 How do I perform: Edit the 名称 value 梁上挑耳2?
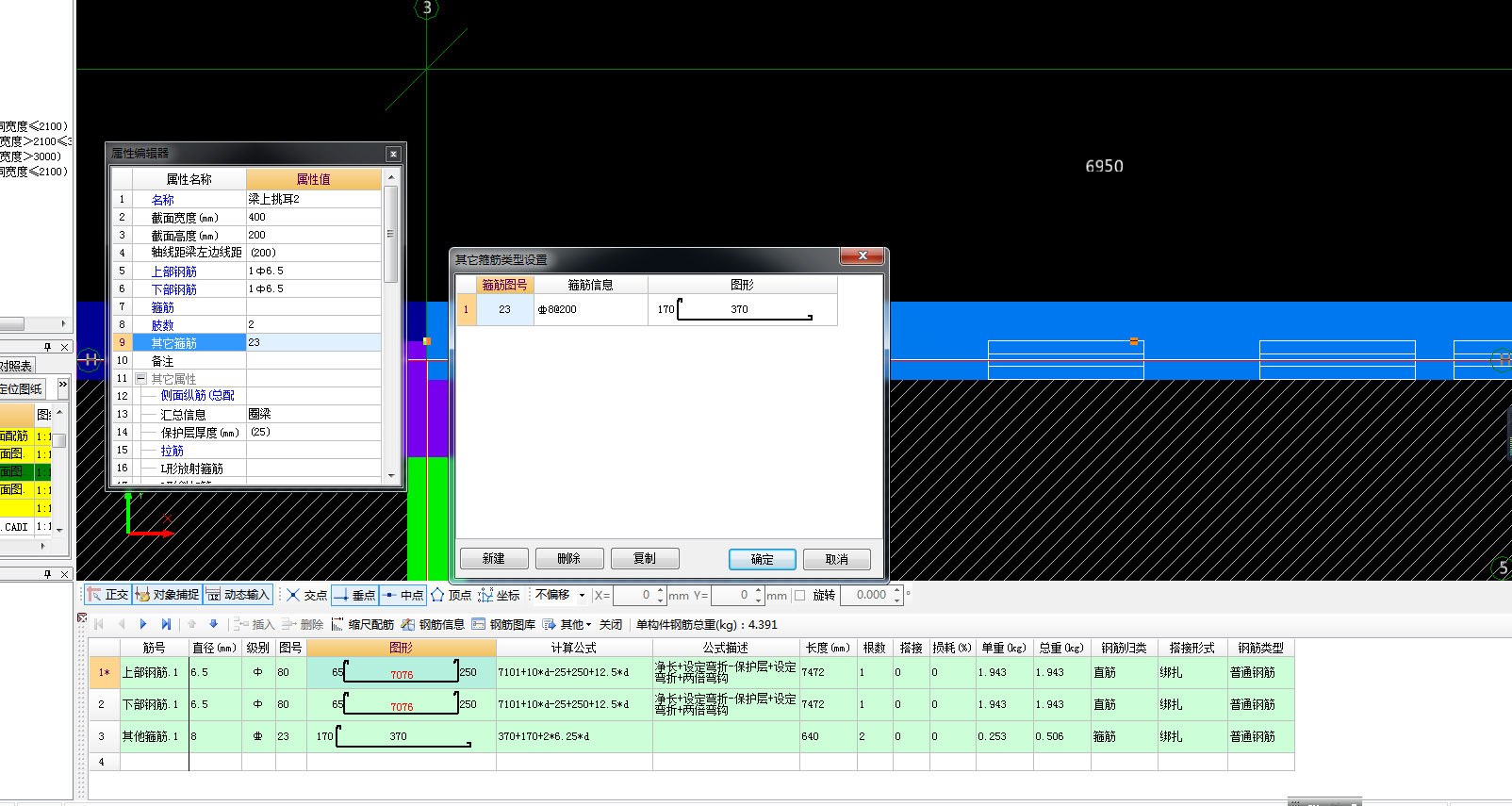click(x=314, y=199)
